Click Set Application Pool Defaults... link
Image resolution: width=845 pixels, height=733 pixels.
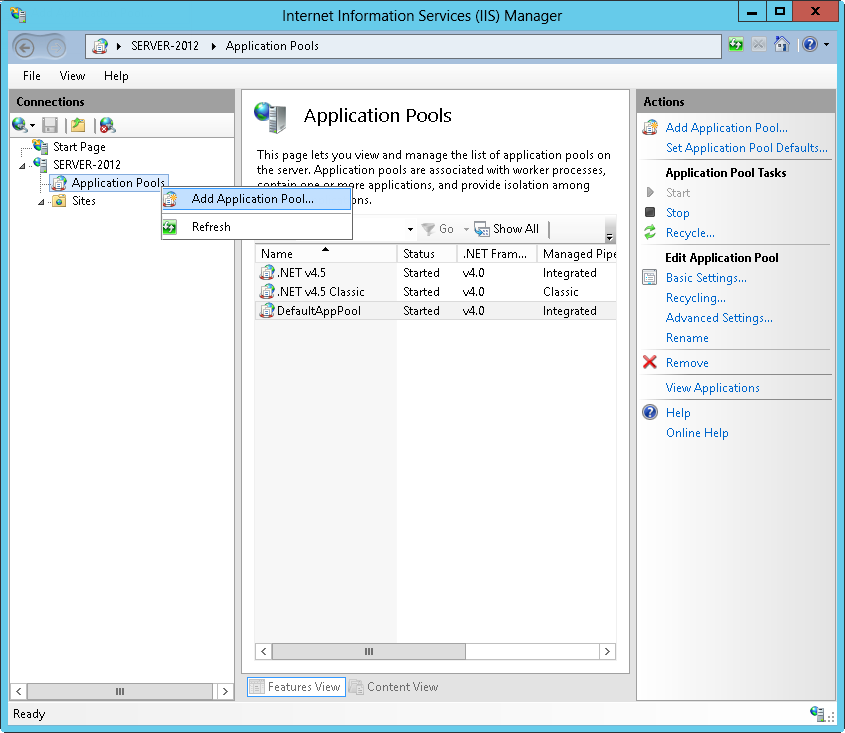coord(746,148)
